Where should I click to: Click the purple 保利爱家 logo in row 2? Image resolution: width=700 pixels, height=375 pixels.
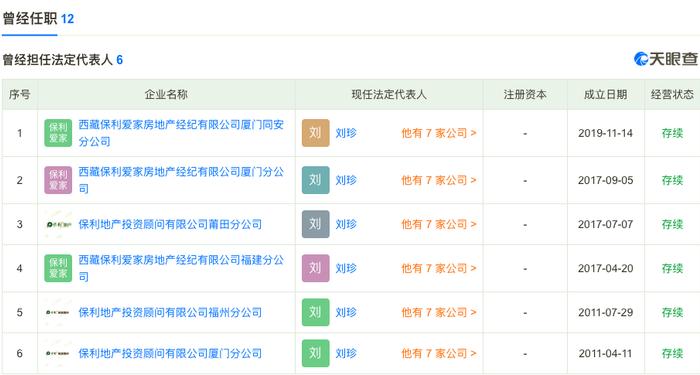(58, 180)
